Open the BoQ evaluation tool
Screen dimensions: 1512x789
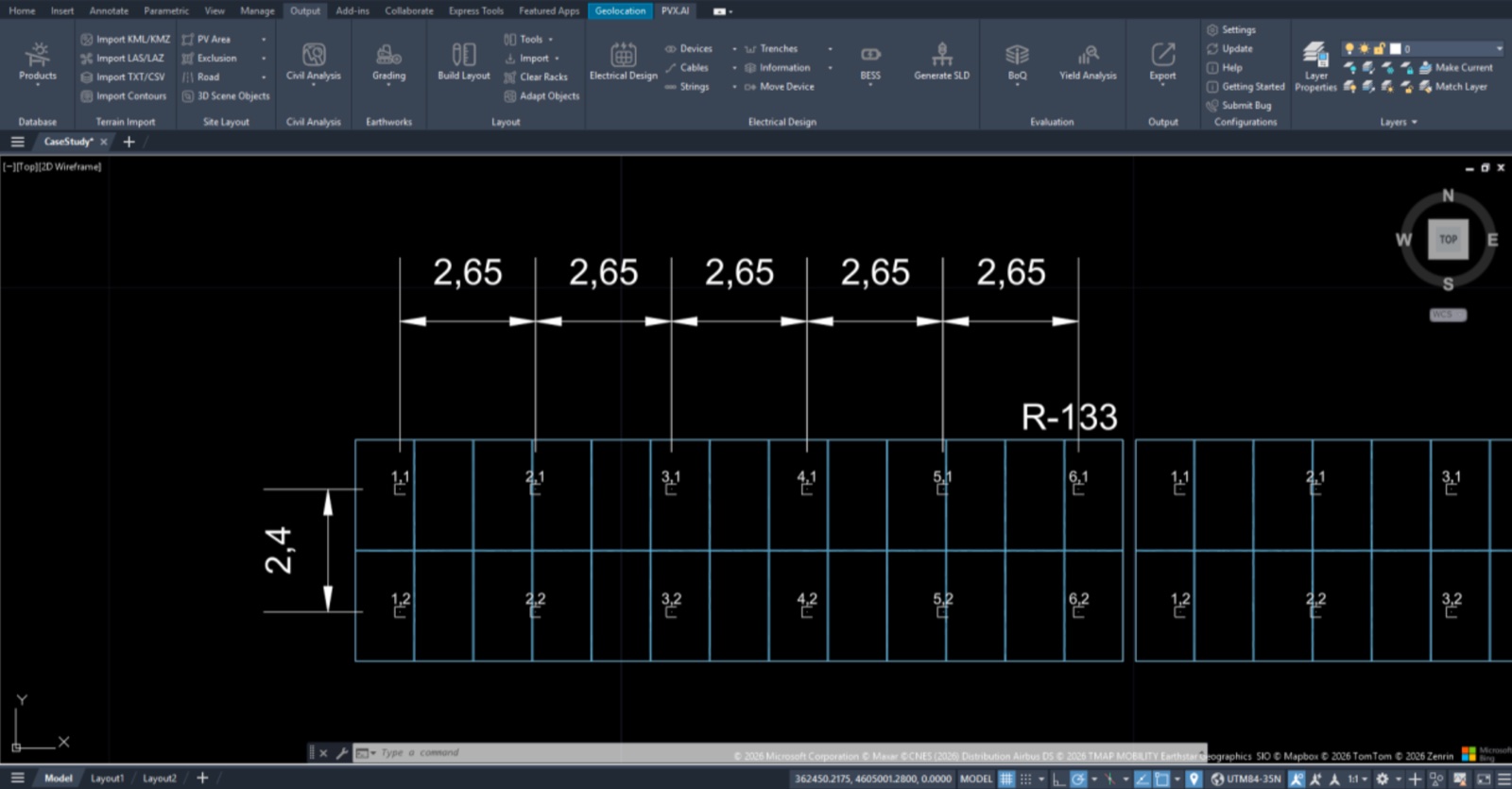pos(1017,62)
